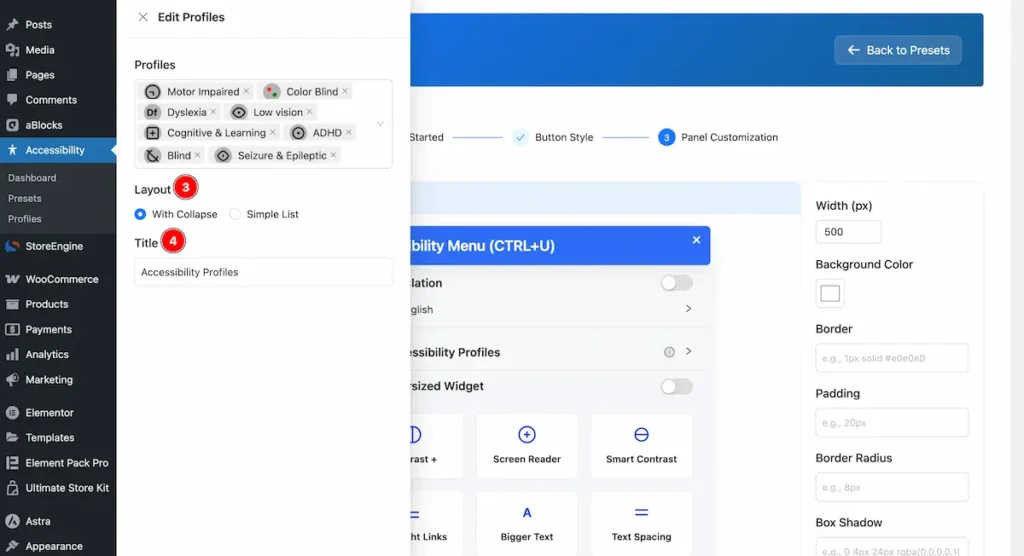Click the Templates folder icon
Viewport: 1024px width, 556px height.
[12, 438]
